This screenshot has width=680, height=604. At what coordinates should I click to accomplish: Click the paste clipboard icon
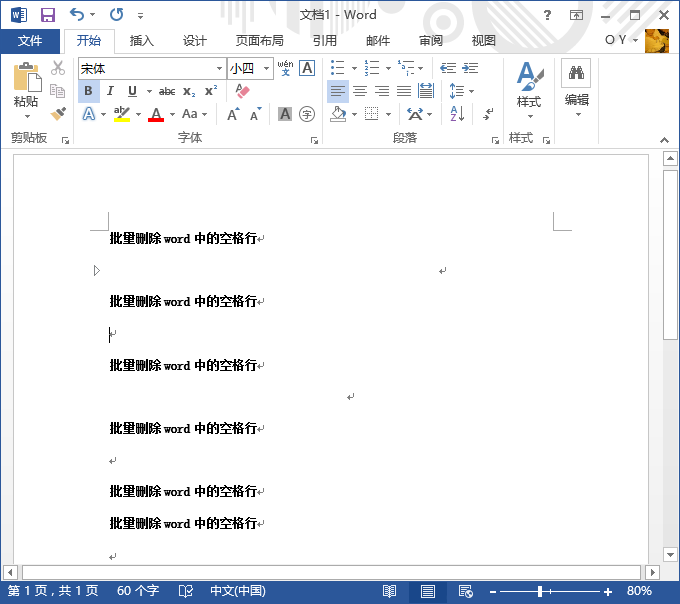click(x=27, y=77)
